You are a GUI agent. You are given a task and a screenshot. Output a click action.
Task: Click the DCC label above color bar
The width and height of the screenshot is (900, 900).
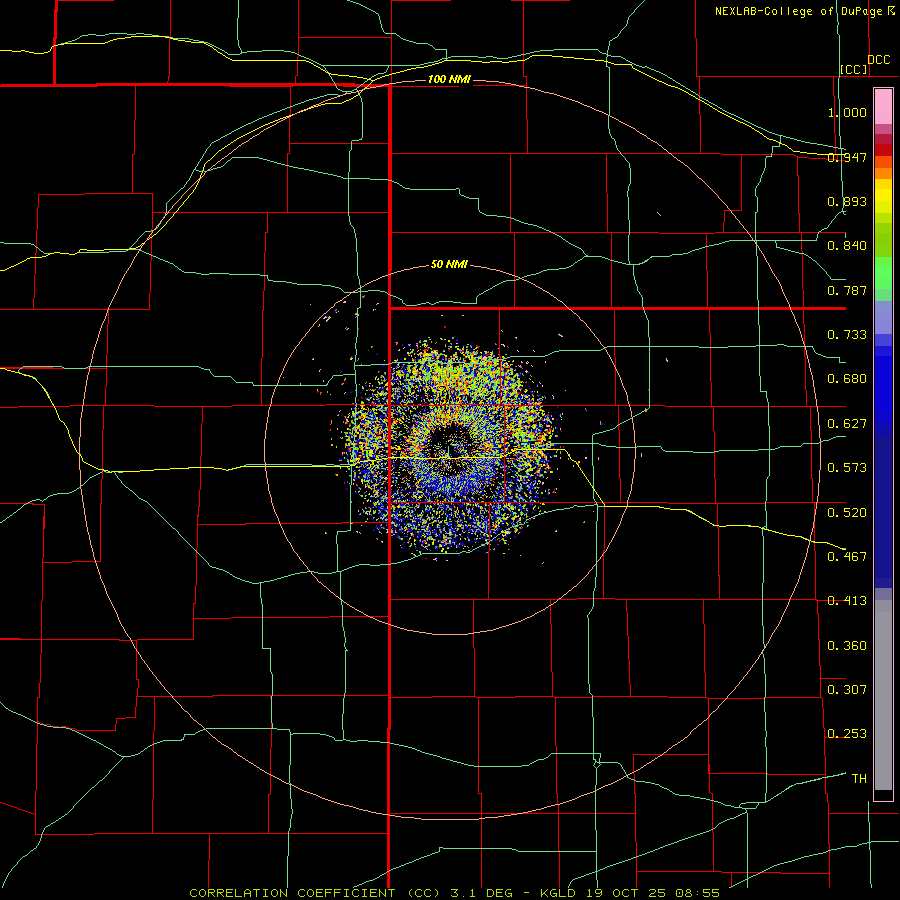878,60
